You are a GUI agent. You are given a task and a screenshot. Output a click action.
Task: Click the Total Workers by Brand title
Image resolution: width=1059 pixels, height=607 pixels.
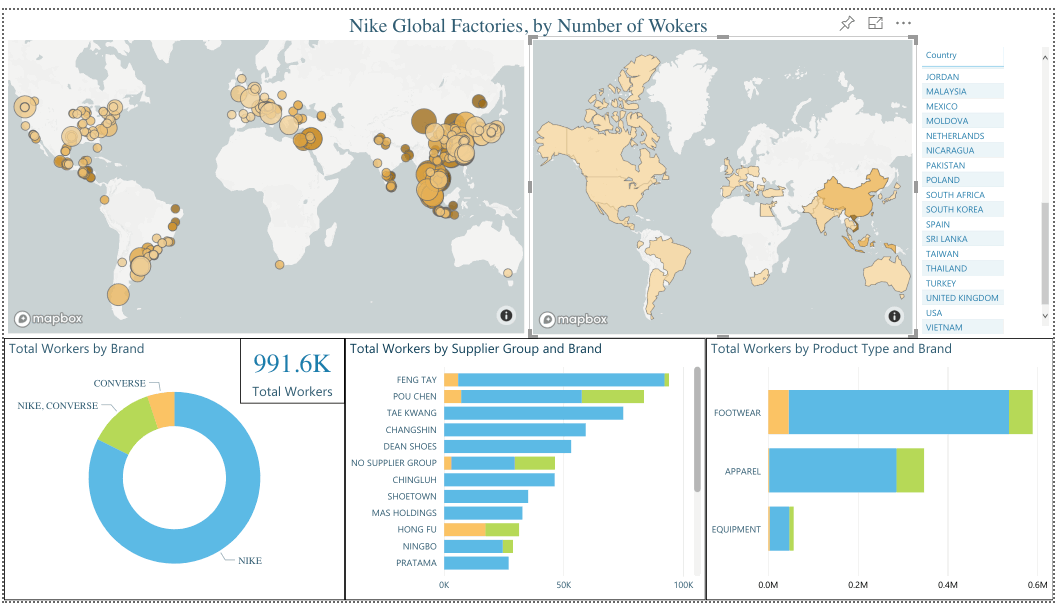click(x=76, y=349)
